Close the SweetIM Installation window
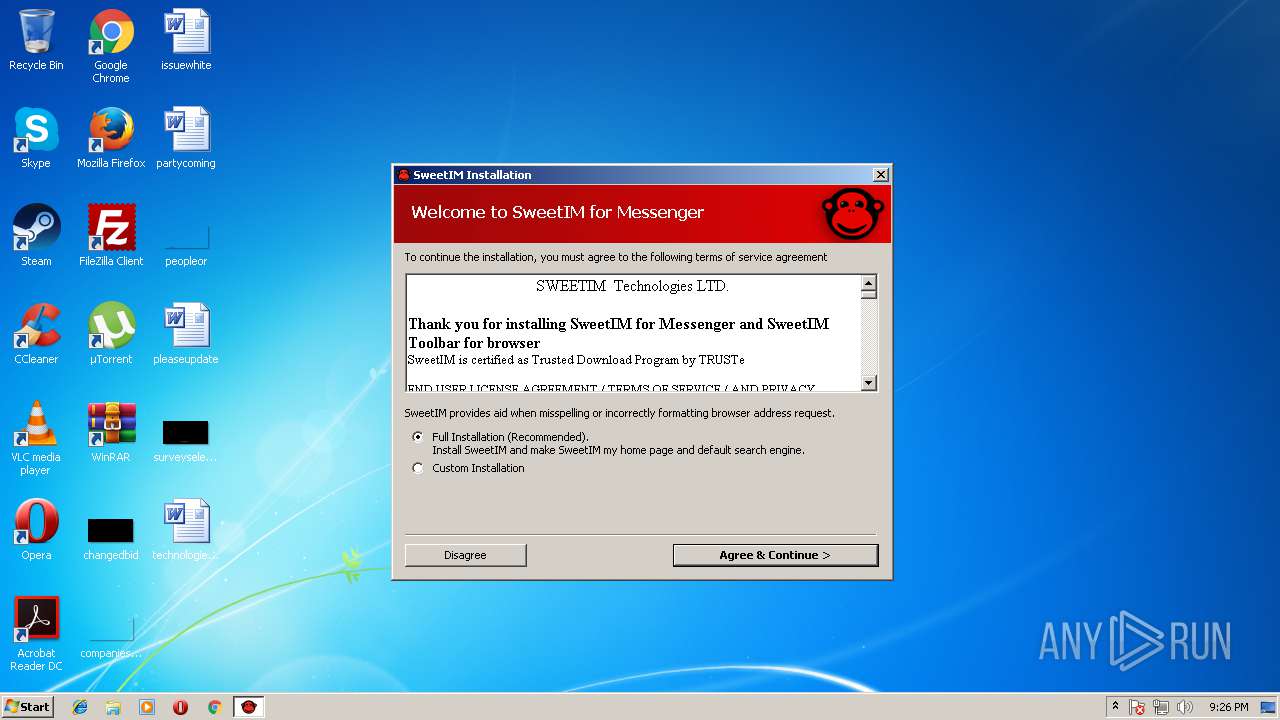The width and height of the screenshot is (1280, 720). tap(881, 175)
